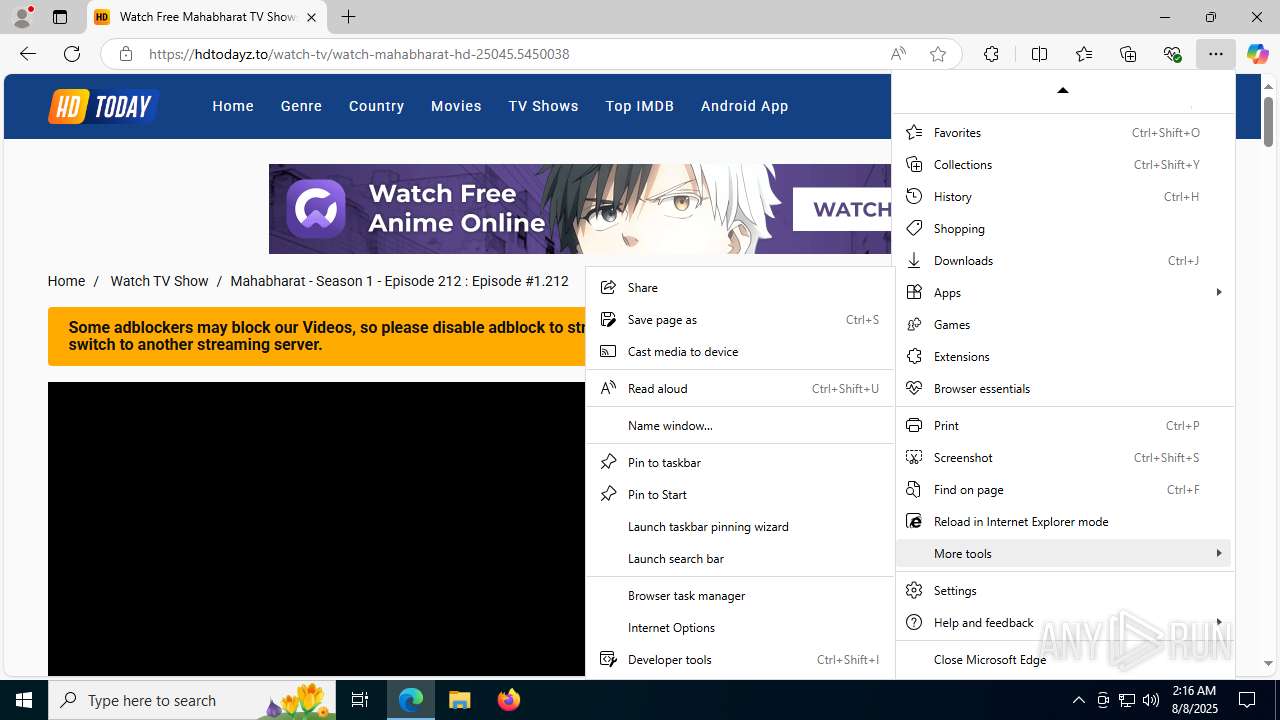Open Internet Options

[x=739, y=627]
